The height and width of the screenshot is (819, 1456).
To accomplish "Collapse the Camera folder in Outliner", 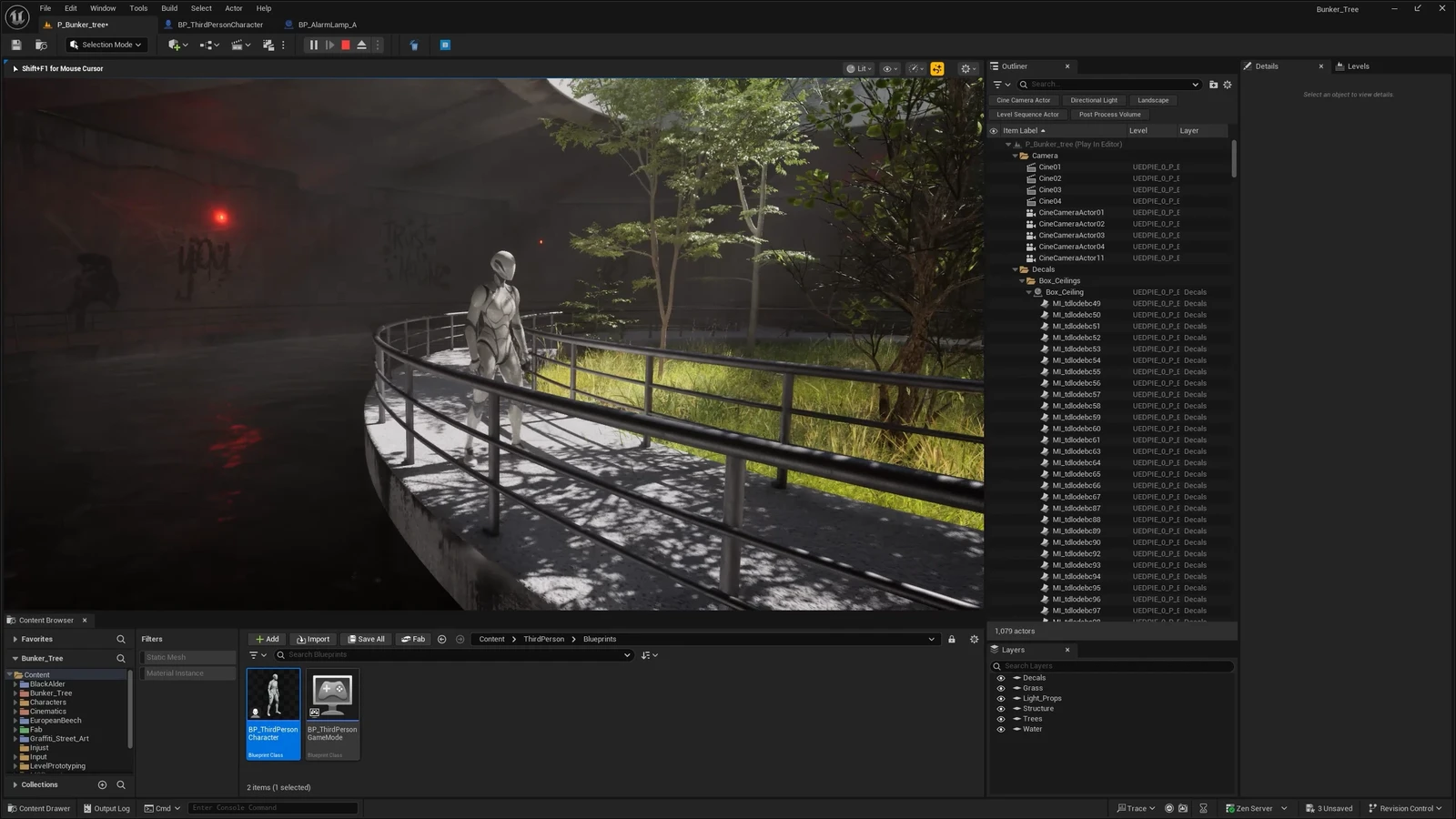I will (1016, 156).
